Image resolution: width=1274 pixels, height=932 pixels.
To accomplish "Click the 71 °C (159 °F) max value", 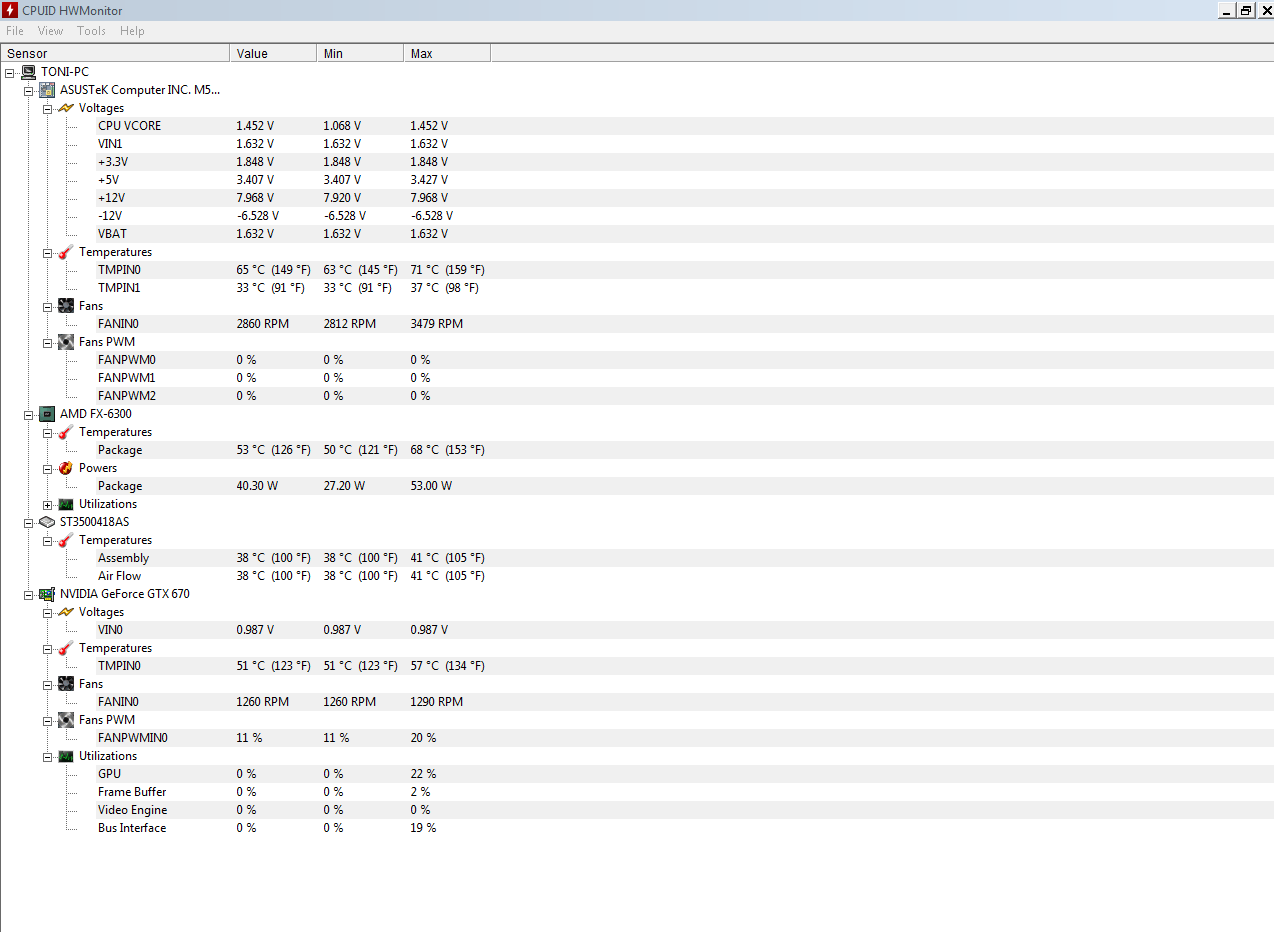I will [448, 270].
